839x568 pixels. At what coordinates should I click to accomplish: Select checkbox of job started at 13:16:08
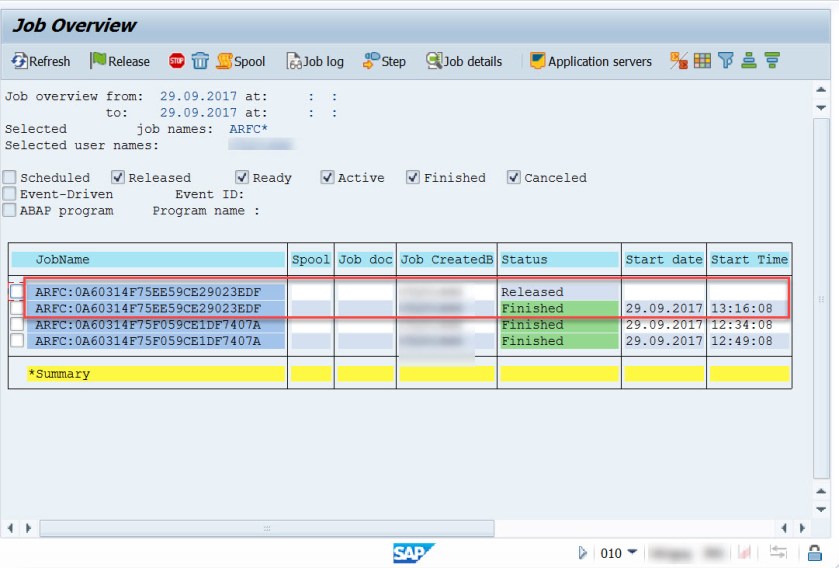pyautogui.click(x=17, y=308)
